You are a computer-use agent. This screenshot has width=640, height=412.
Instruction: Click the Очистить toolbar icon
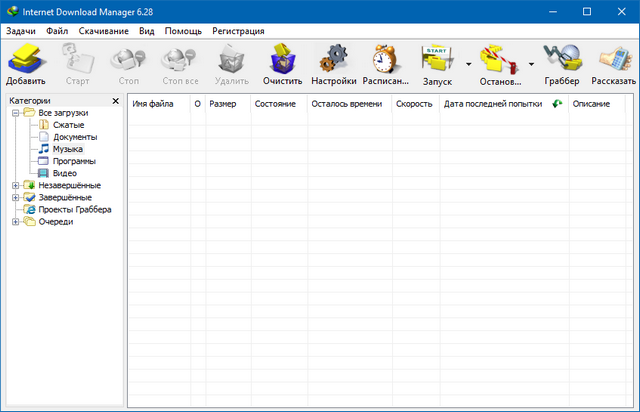282,58
